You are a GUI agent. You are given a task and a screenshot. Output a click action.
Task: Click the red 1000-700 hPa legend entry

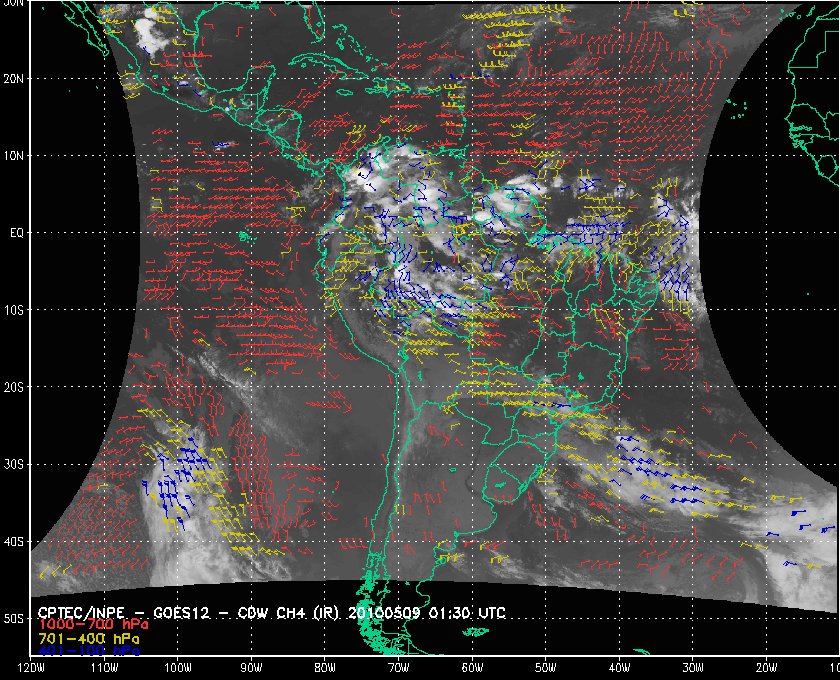[x=94, y=625]
